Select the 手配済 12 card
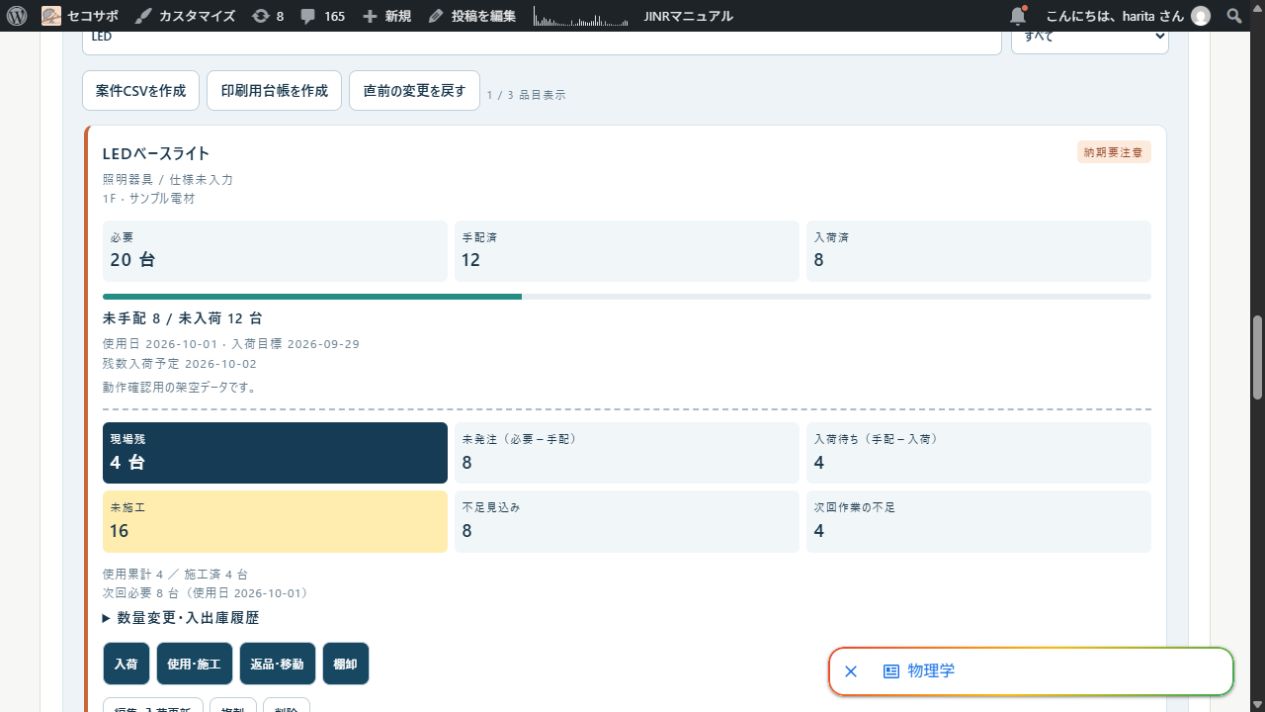This screenshot has height=712, width=1265. [627, 251]
